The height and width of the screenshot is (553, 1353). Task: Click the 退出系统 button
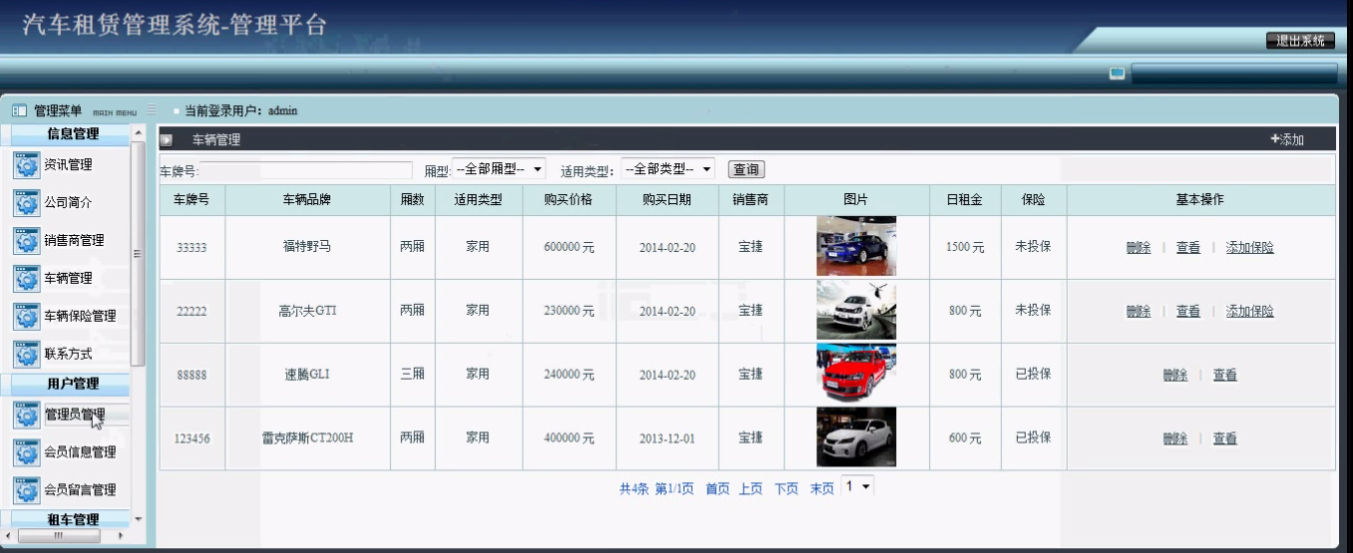coord(1301,41)
